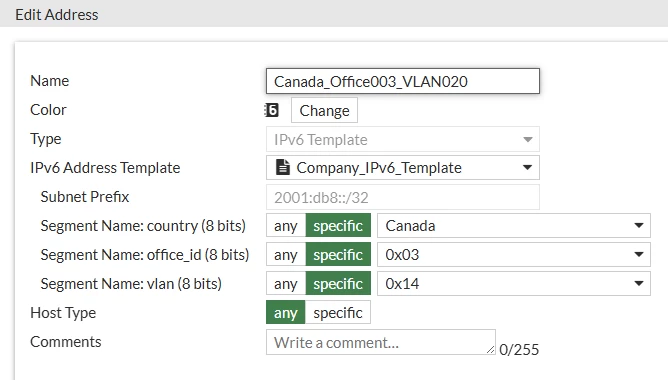
Task: Click the Change color button
Action: coord(324,110)
